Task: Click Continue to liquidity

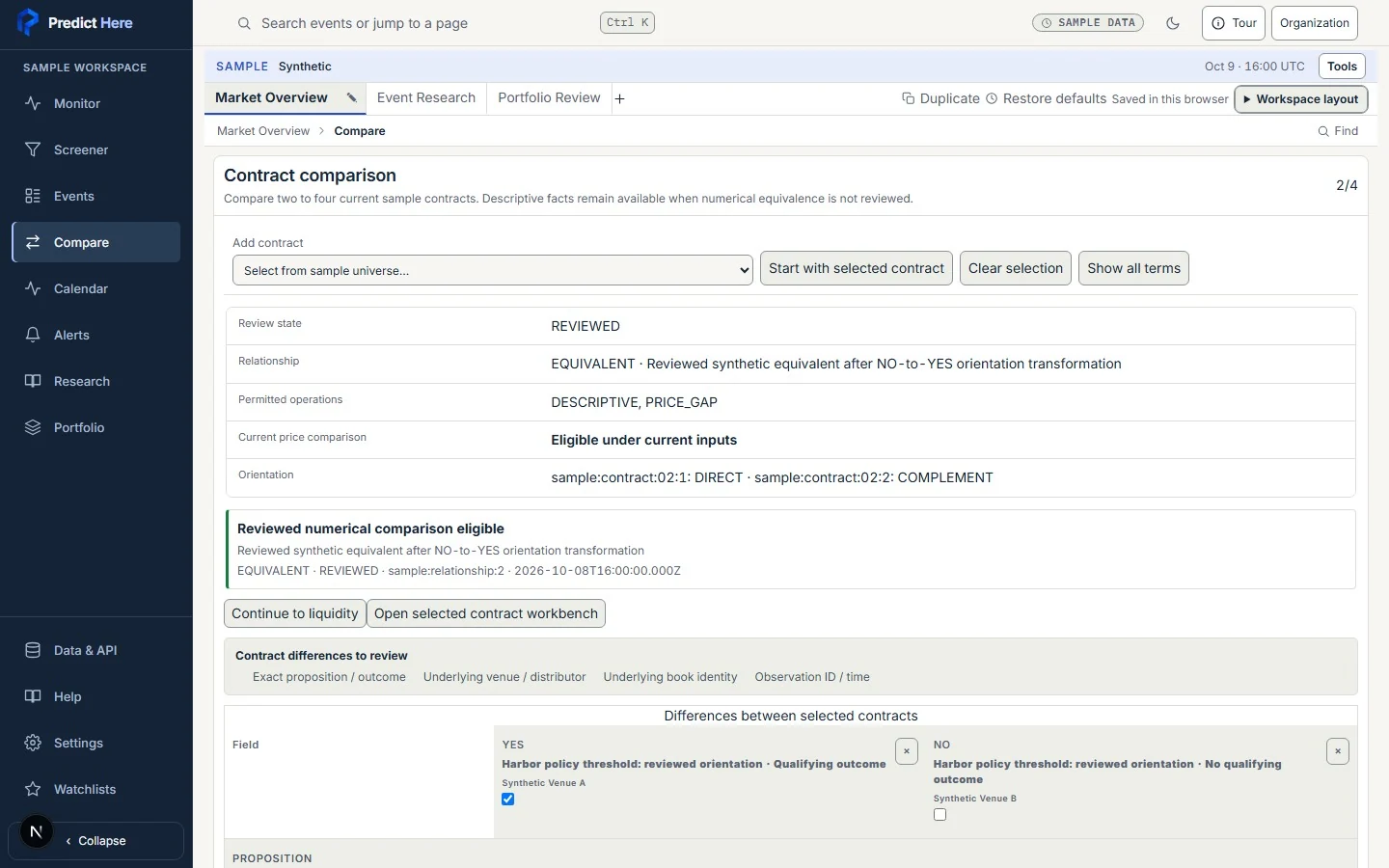Action: coord(295,613)
